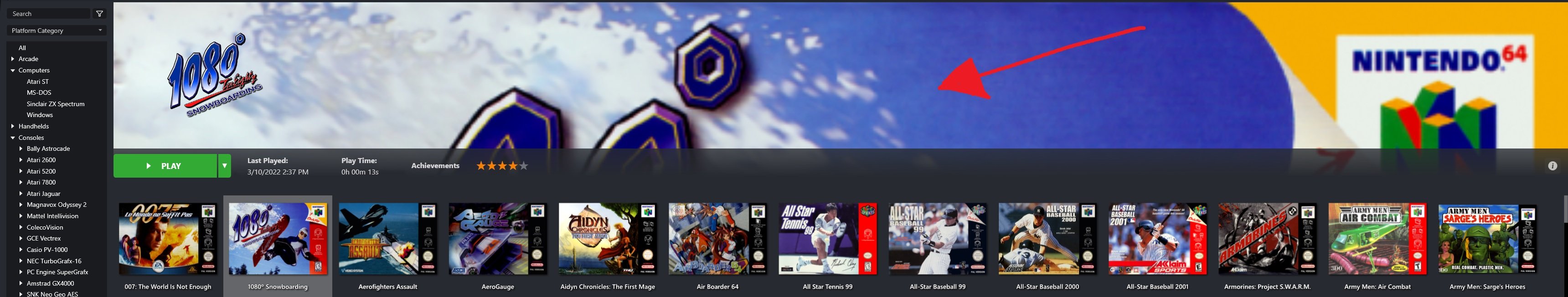Select the Arcade category

click(29, 59)
